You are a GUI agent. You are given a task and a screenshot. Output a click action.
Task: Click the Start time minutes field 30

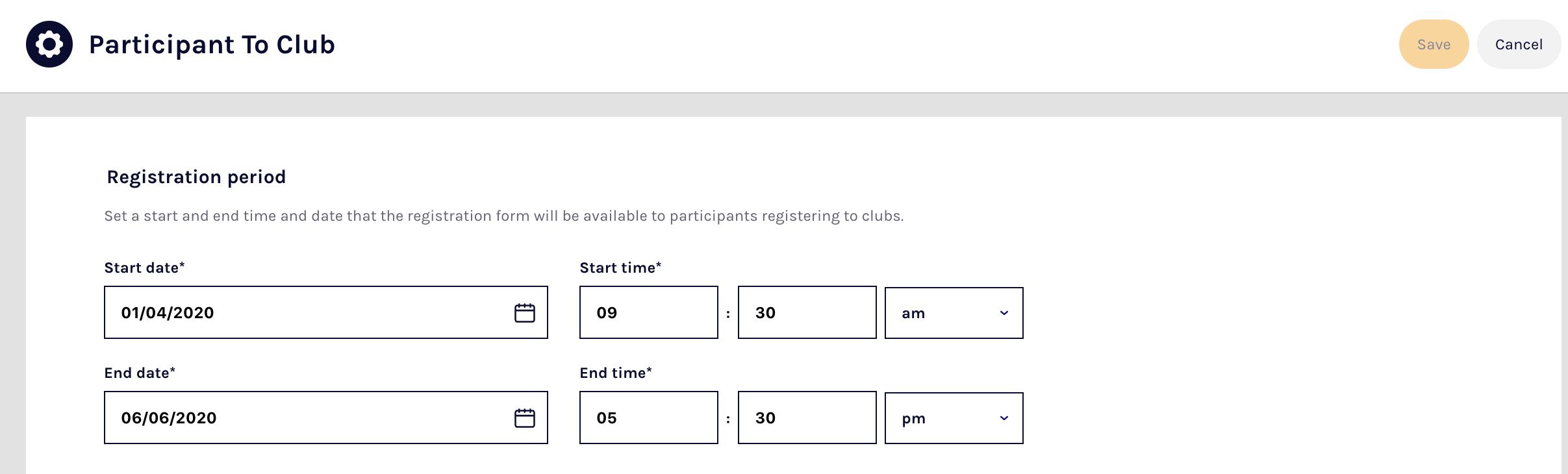coord(807,313)
